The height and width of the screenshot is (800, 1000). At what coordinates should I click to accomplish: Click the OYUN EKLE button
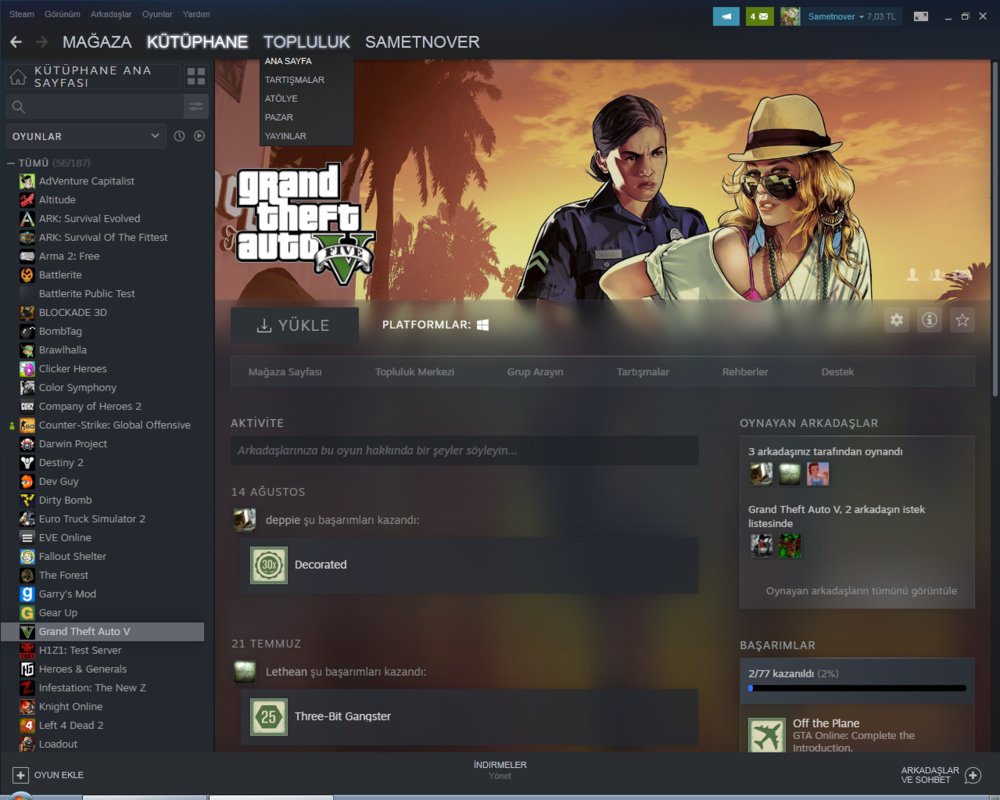point(48,775)
